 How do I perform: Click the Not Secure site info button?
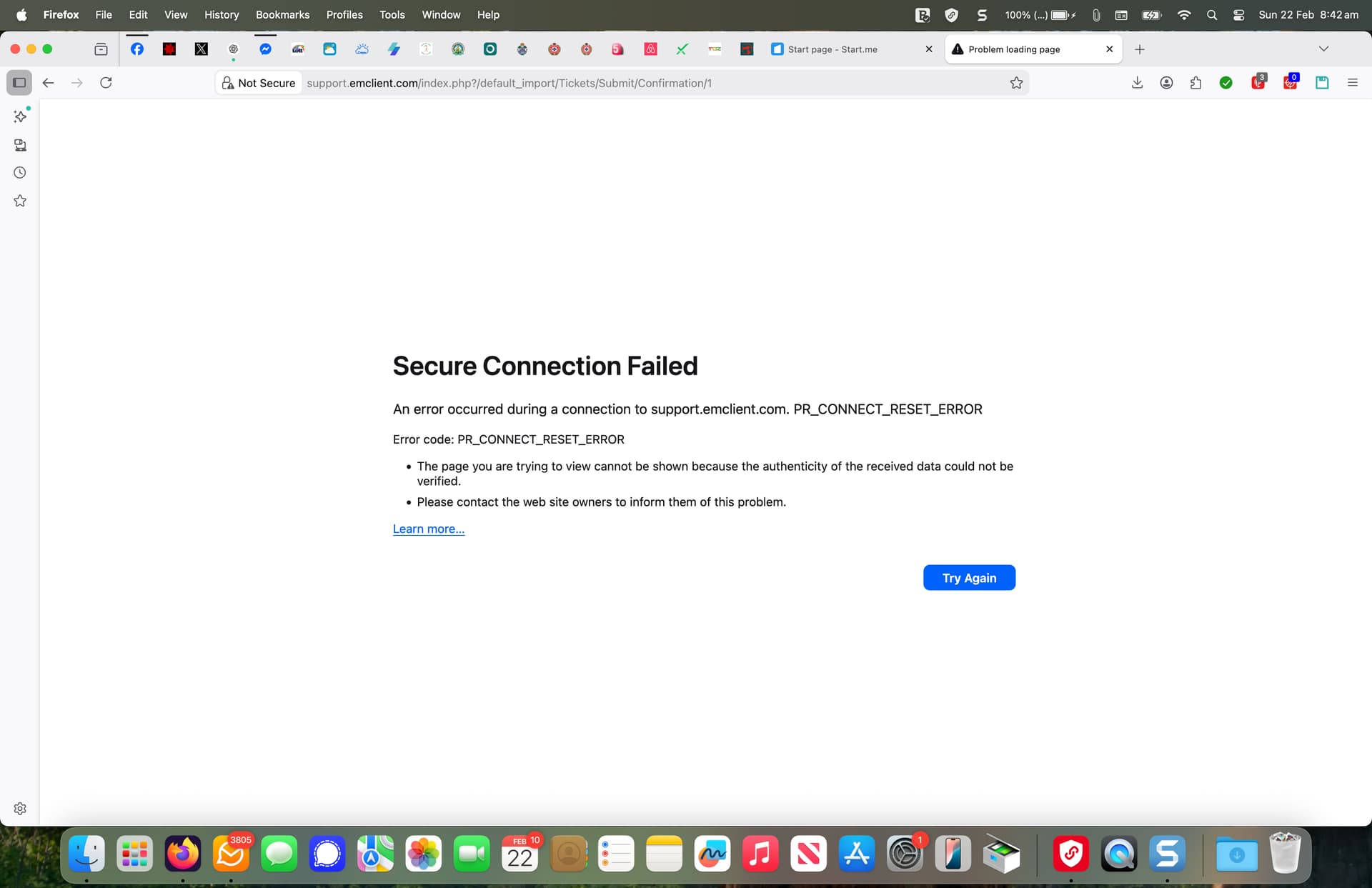(x=259, y=83)
